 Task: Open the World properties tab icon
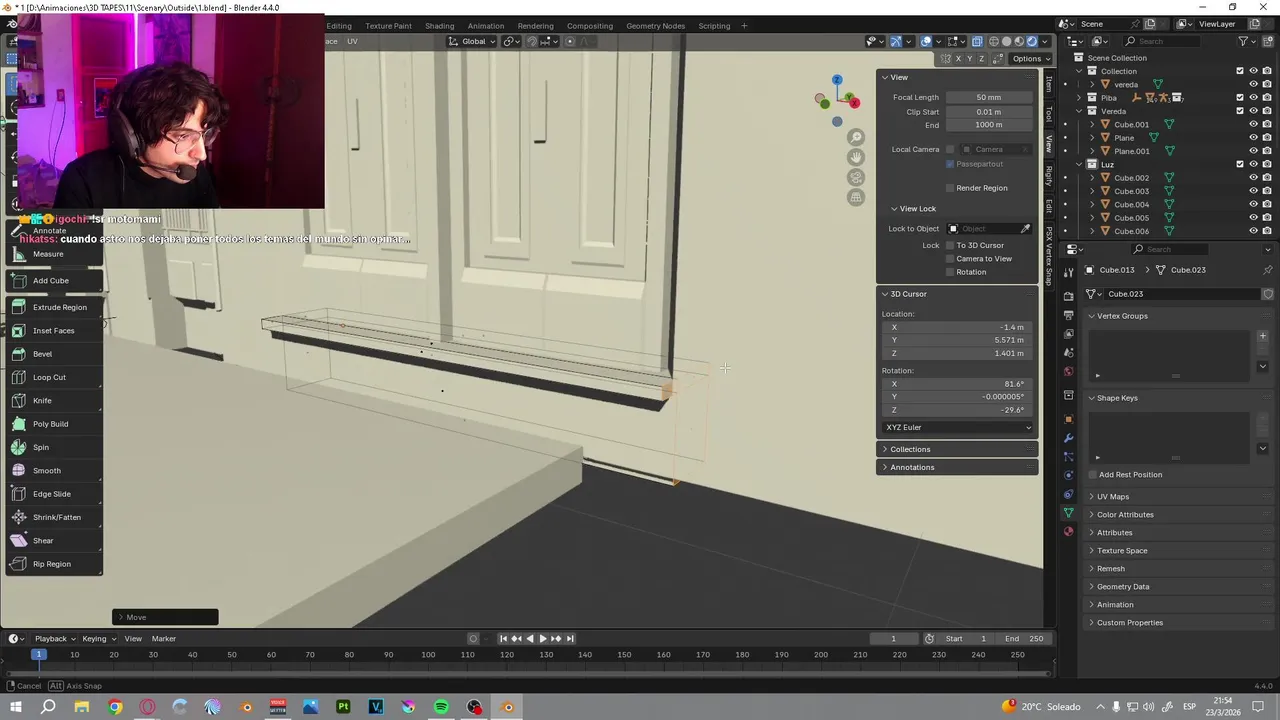[x=1068, y=372]
